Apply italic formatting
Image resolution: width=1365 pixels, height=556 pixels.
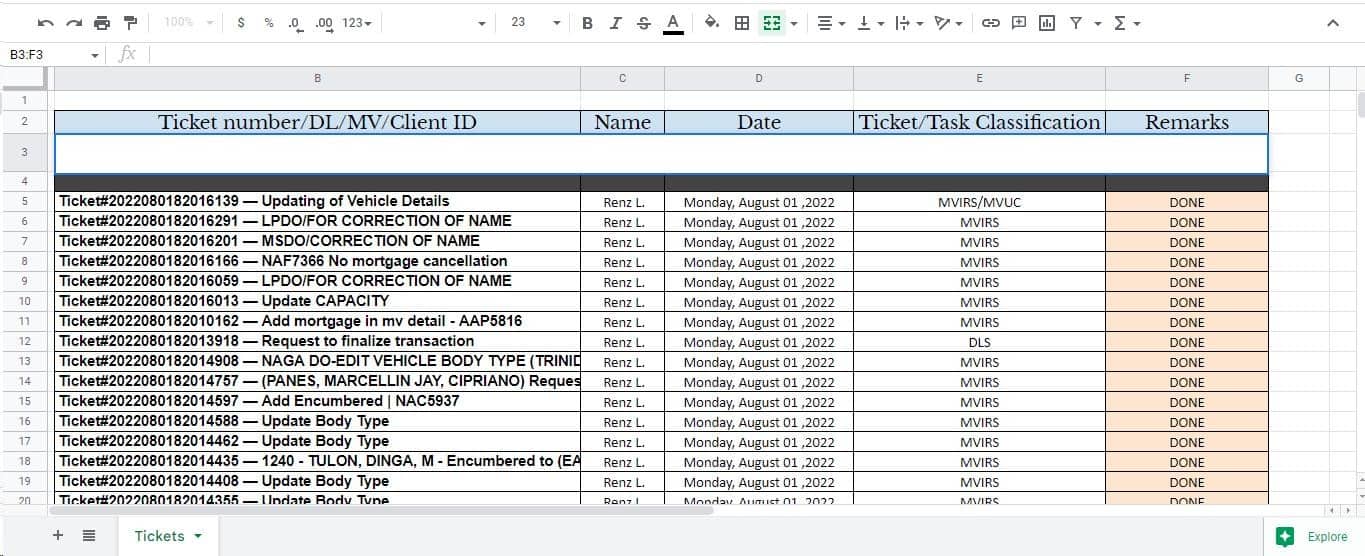615,23
